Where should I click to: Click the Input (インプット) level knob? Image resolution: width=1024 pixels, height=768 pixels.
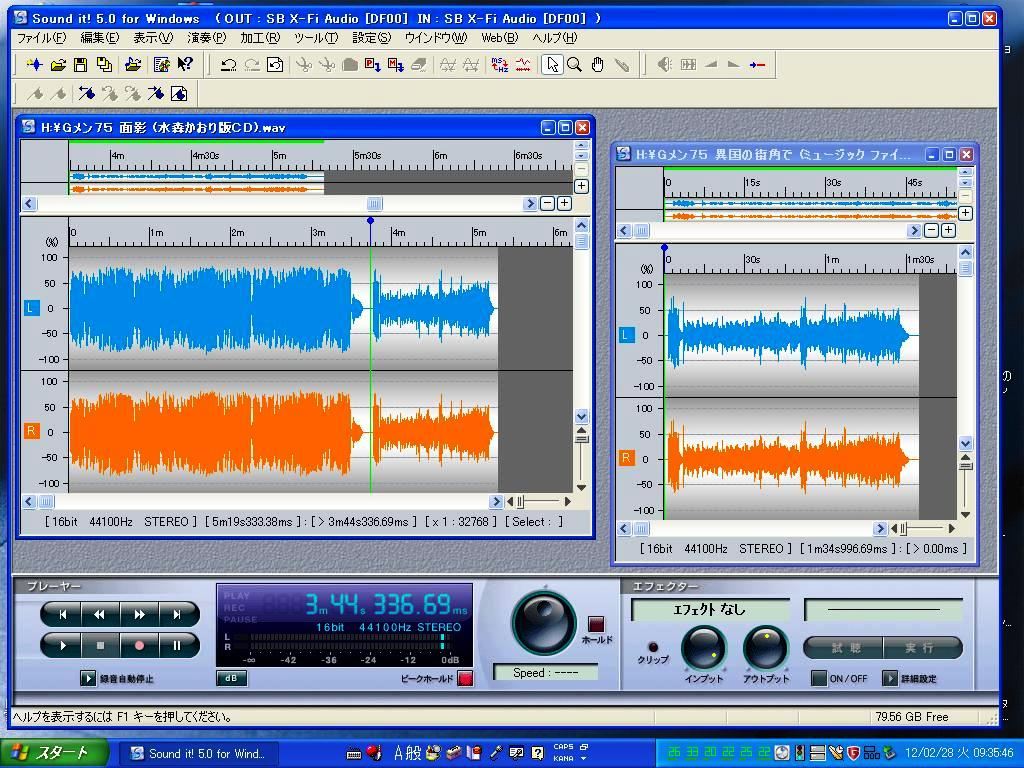click(x=703, y=647)
